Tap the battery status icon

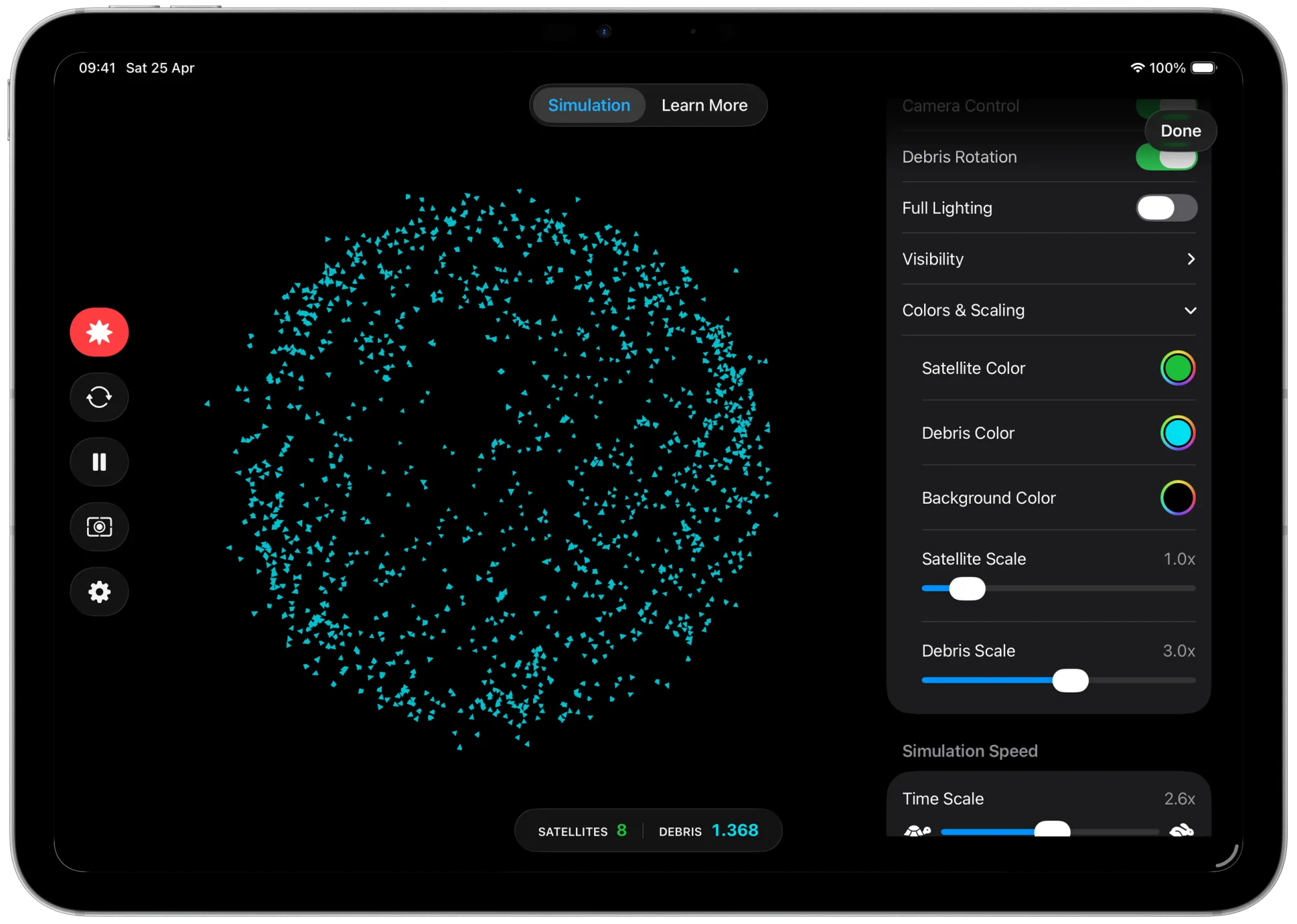coord(1204,68)
